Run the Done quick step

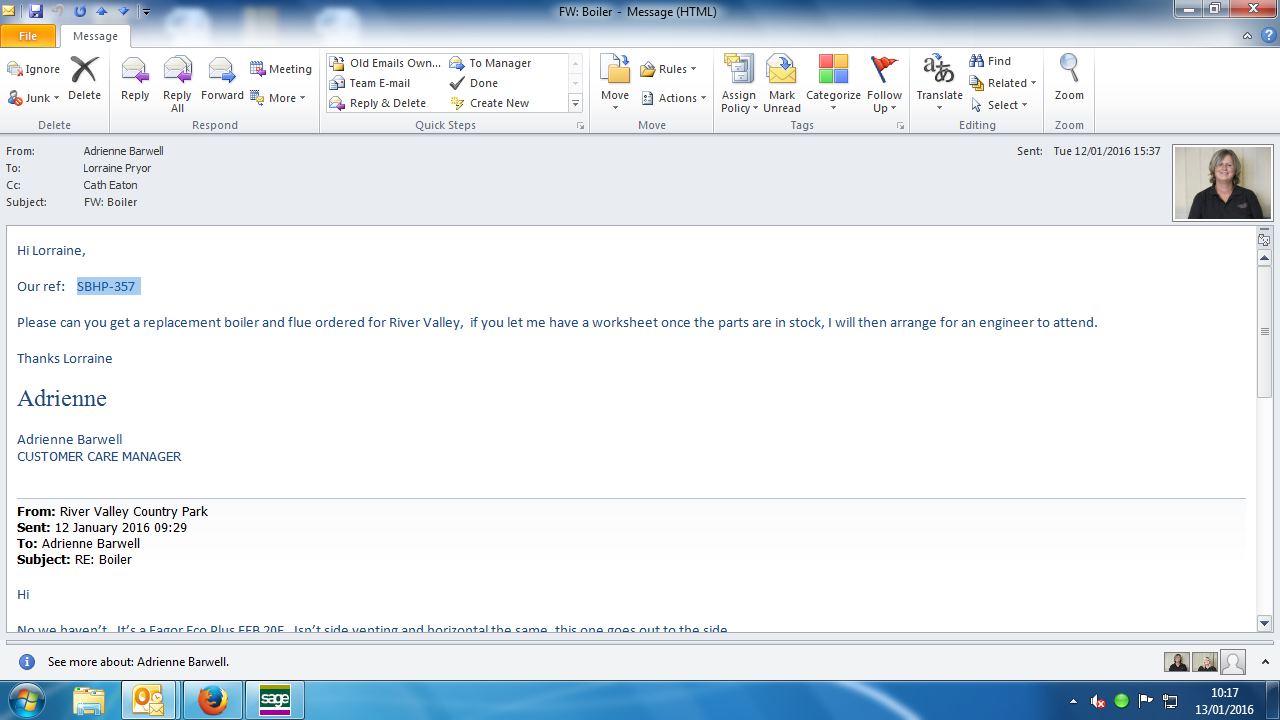474,83
